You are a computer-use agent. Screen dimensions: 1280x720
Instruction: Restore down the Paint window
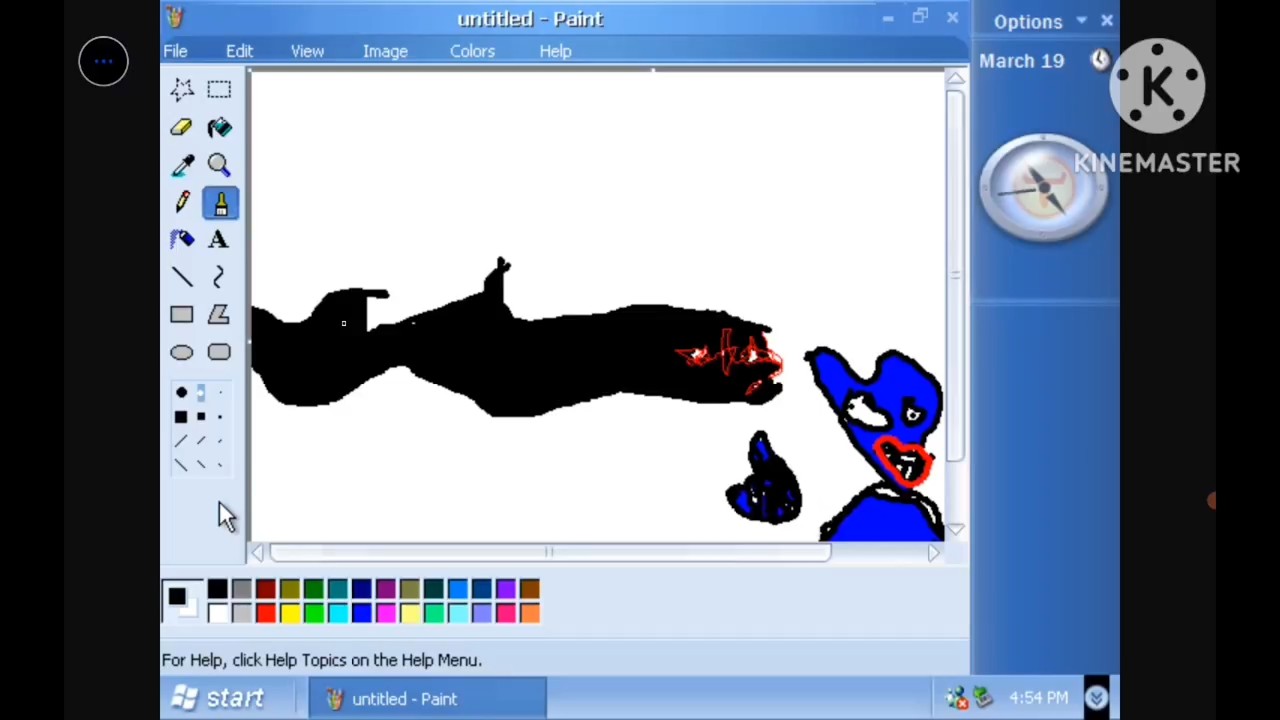point(920,17)
